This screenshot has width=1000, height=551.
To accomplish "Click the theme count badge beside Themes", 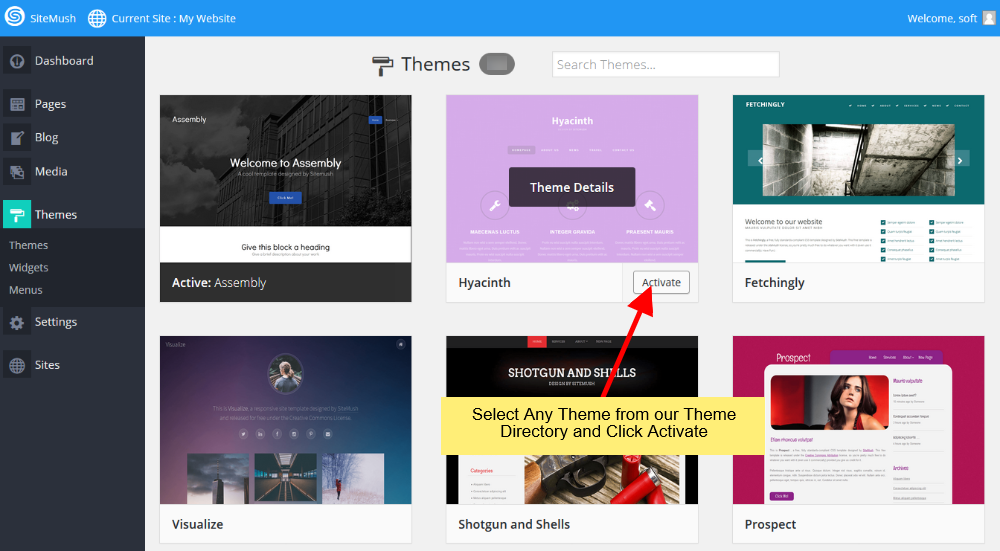I will [497, 65].
